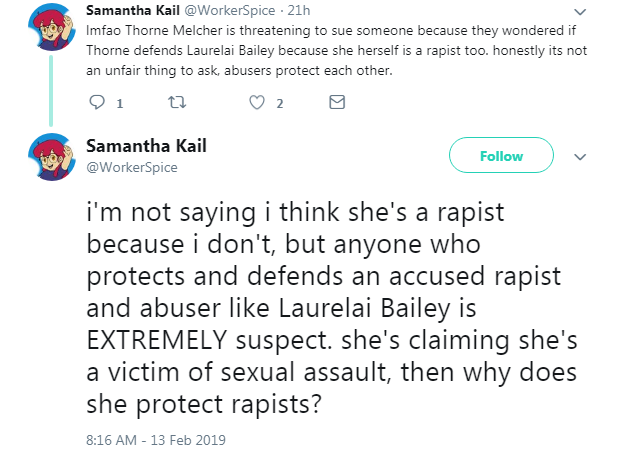
Task: Open Samantha Kail avatar on main tweet
Action: (52, 157)
